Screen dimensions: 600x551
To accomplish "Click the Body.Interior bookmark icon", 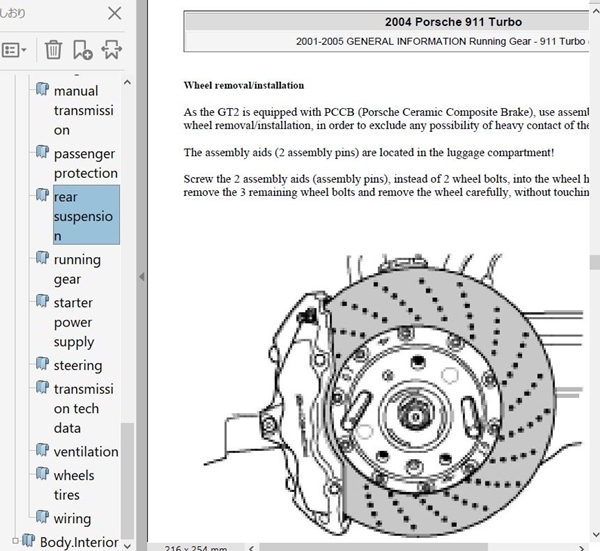I will pyautogui.click(x=29, y=541).
